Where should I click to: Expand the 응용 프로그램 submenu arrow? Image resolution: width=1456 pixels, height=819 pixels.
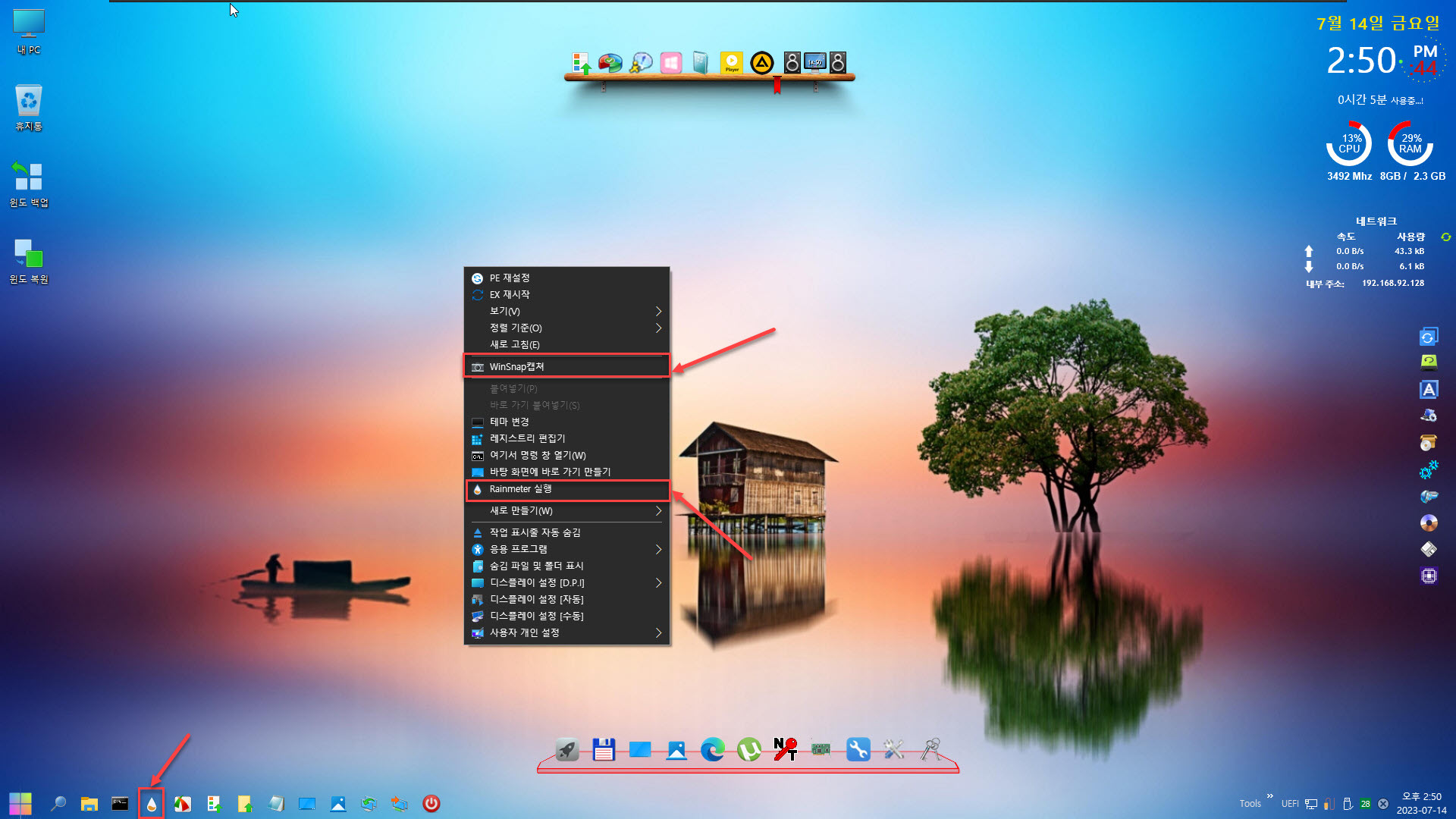658,550
